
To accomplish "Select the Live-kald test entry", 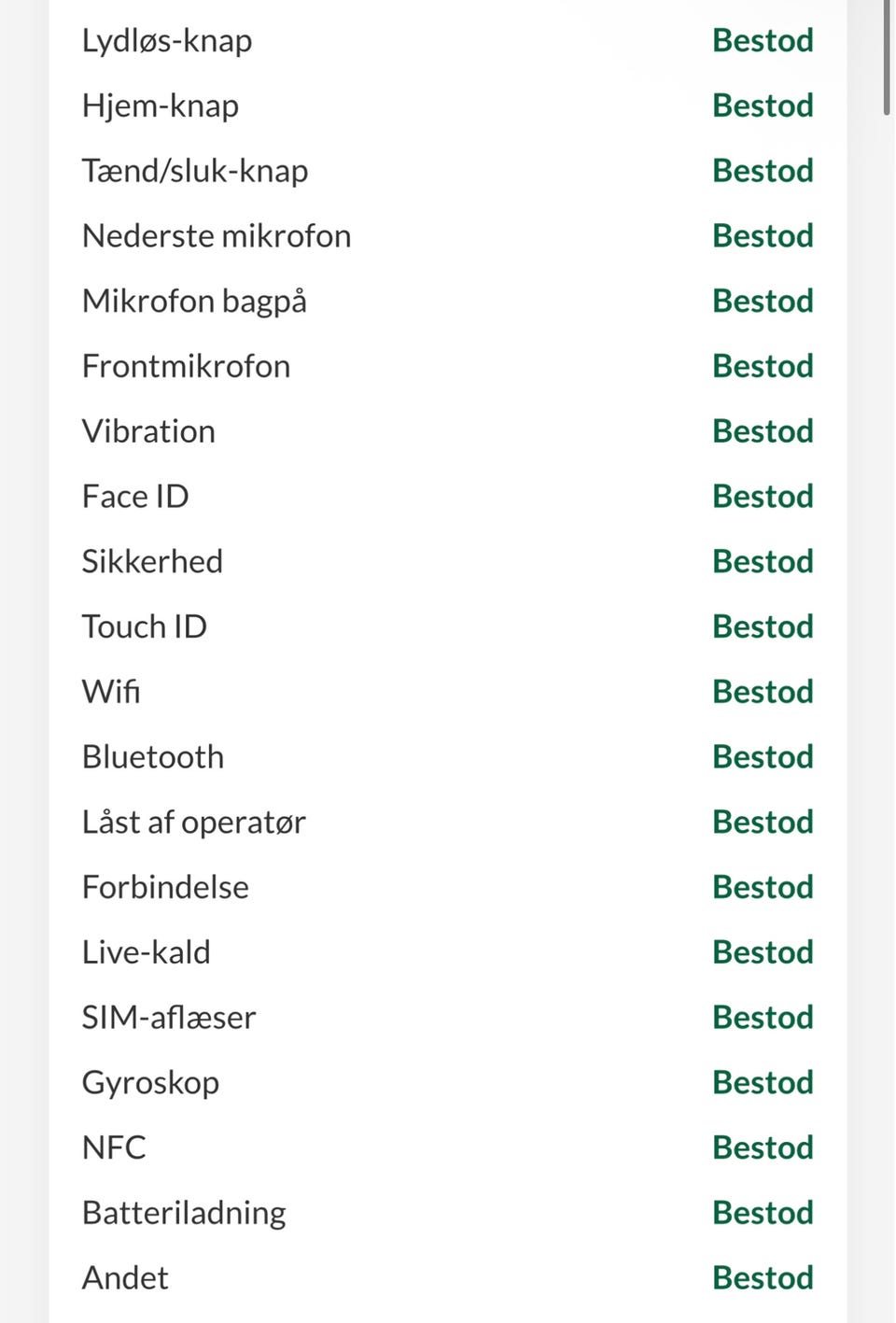I will [147, 952].
